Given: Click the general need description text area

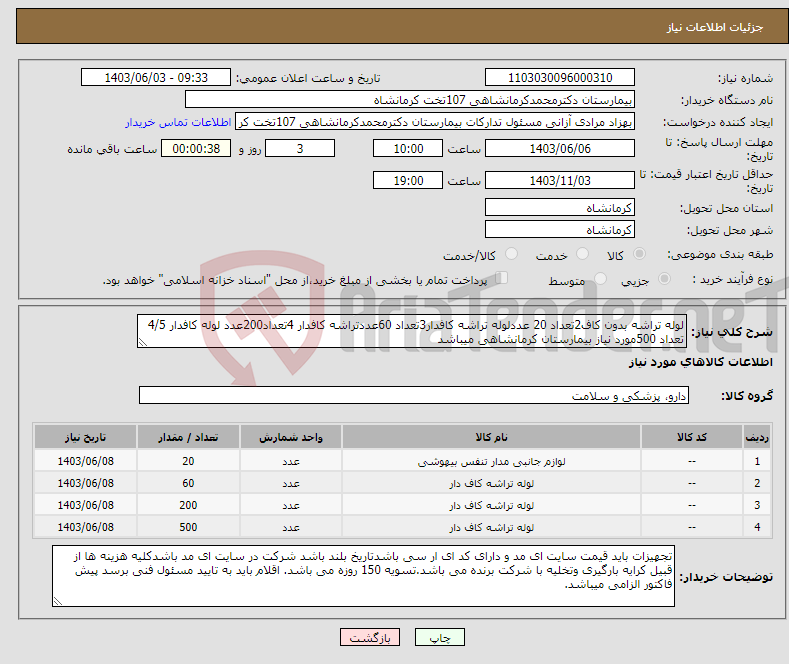Looking at the screenshot, I should click(412, 331).
